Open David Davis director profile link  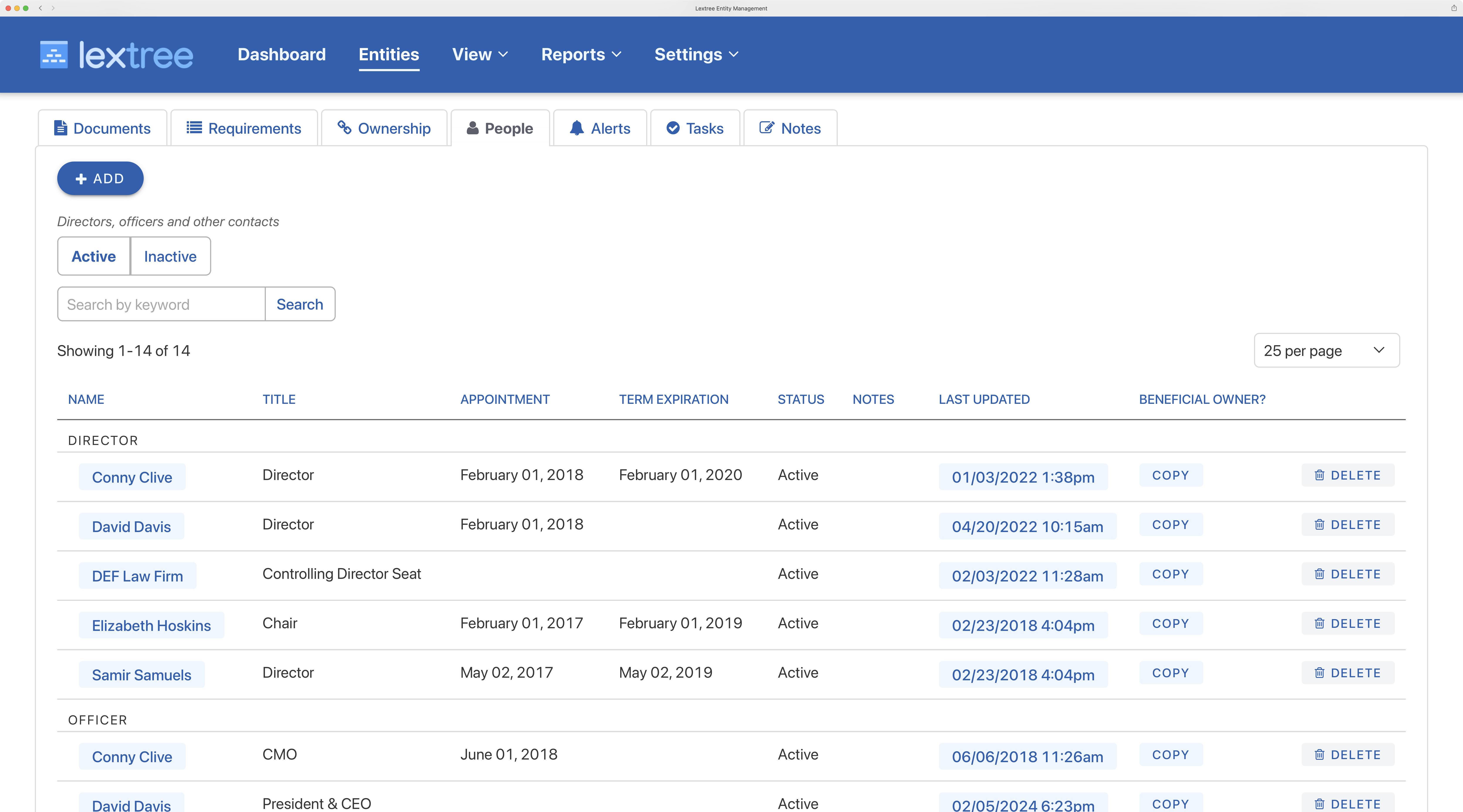click(131, 526)
